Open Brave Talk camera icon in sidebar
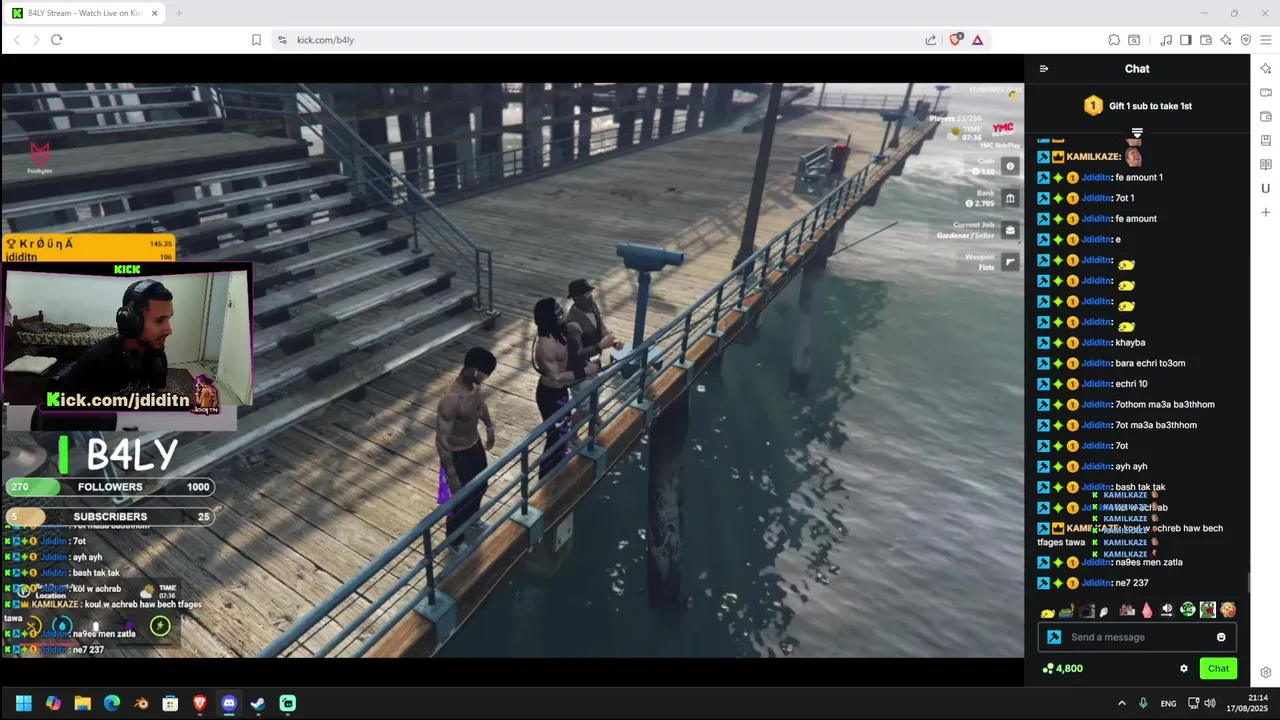This screenshot has height=720, width=1280. coord(1266,92)
